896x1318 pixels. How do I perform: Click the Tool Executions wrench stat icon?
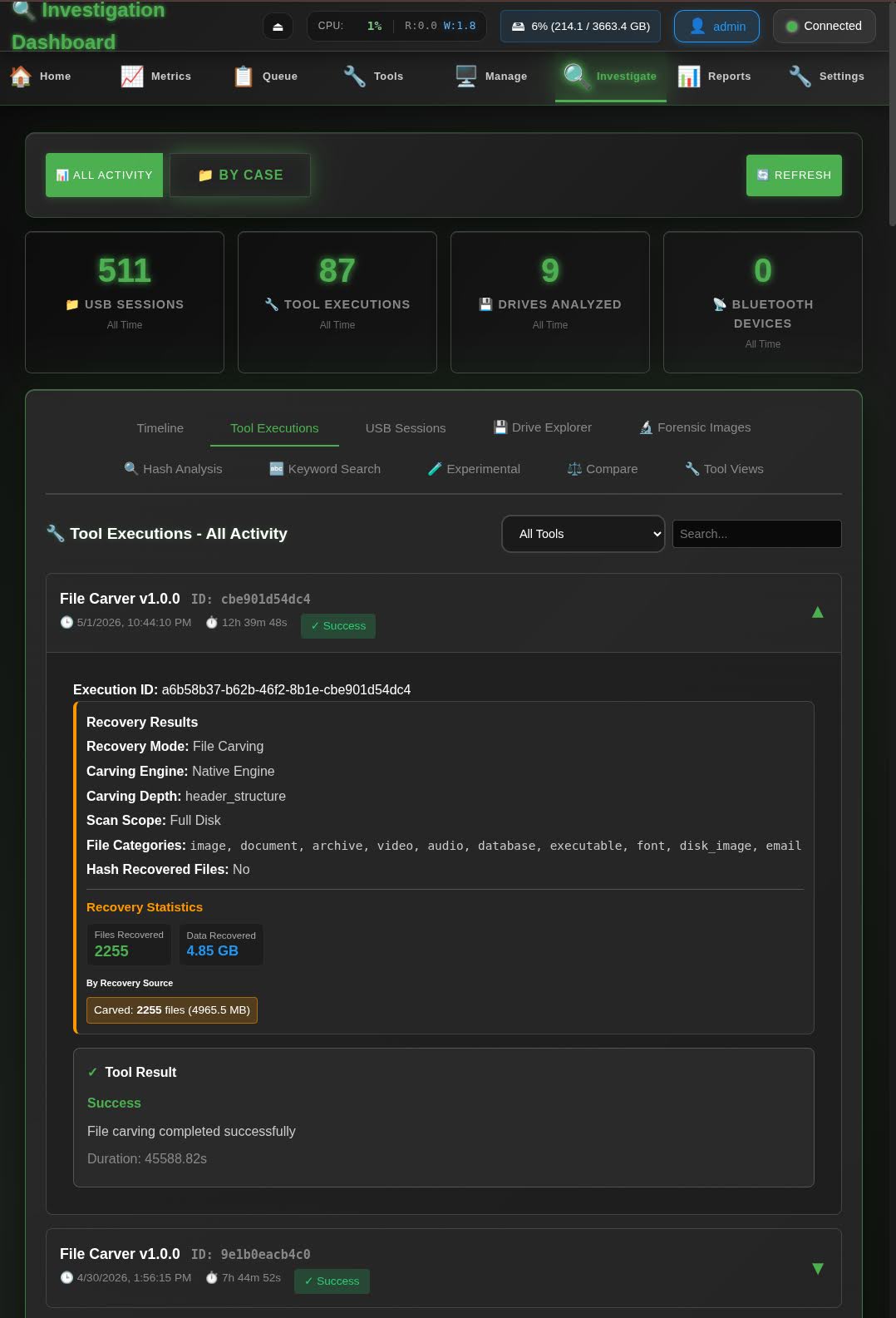pos(271,304)
